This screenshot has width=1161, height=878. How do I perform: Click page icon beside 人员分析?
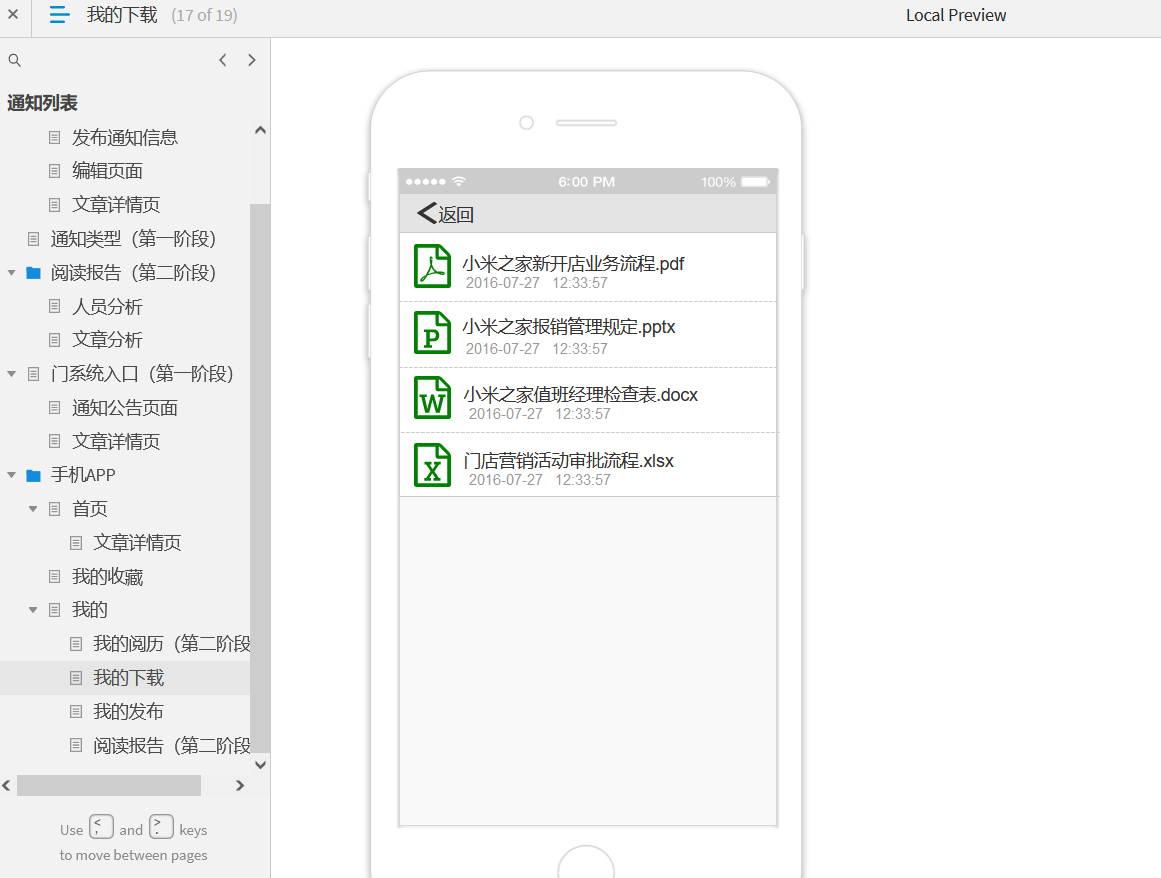point(54,306)
